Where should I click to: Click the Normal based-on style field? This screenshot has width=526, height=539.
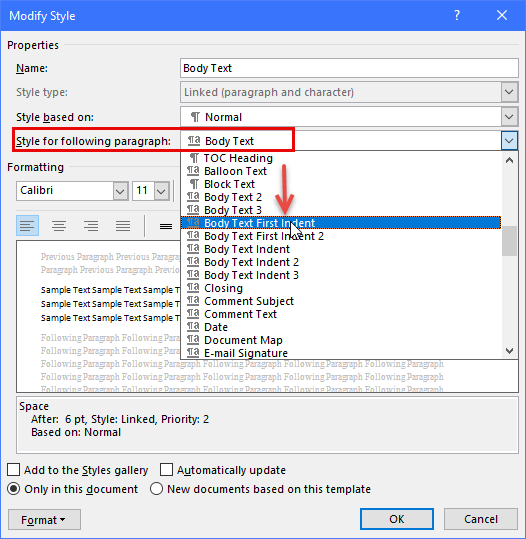(341, 117)
